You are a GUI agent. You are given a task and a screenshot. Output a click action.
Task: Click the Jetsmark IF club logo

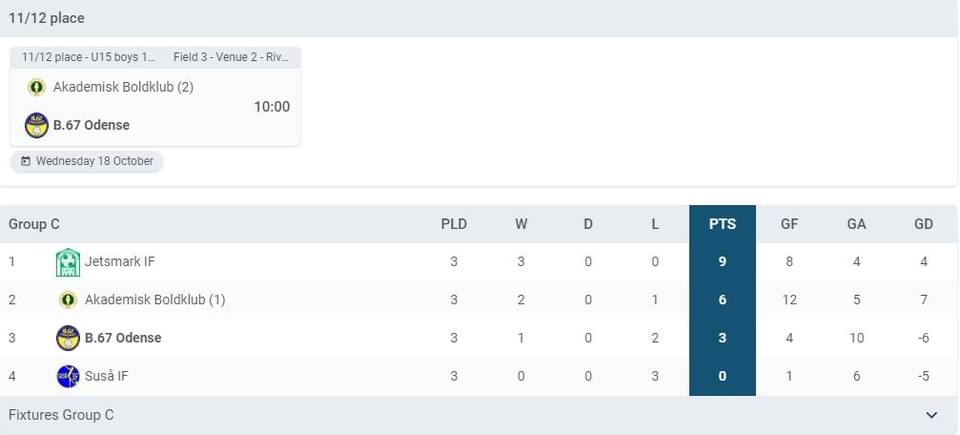click(x=68, y=262)
